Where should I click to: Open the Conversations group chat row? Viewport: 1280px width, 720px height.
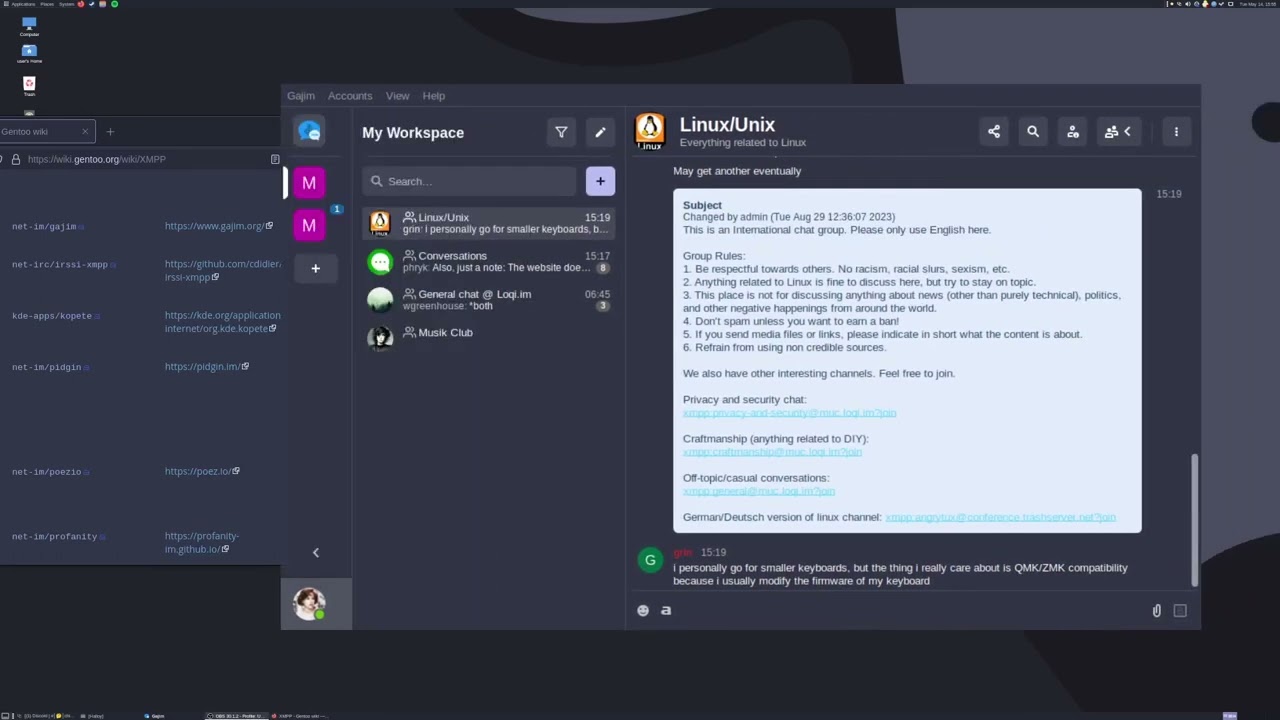tap(488, 262)
